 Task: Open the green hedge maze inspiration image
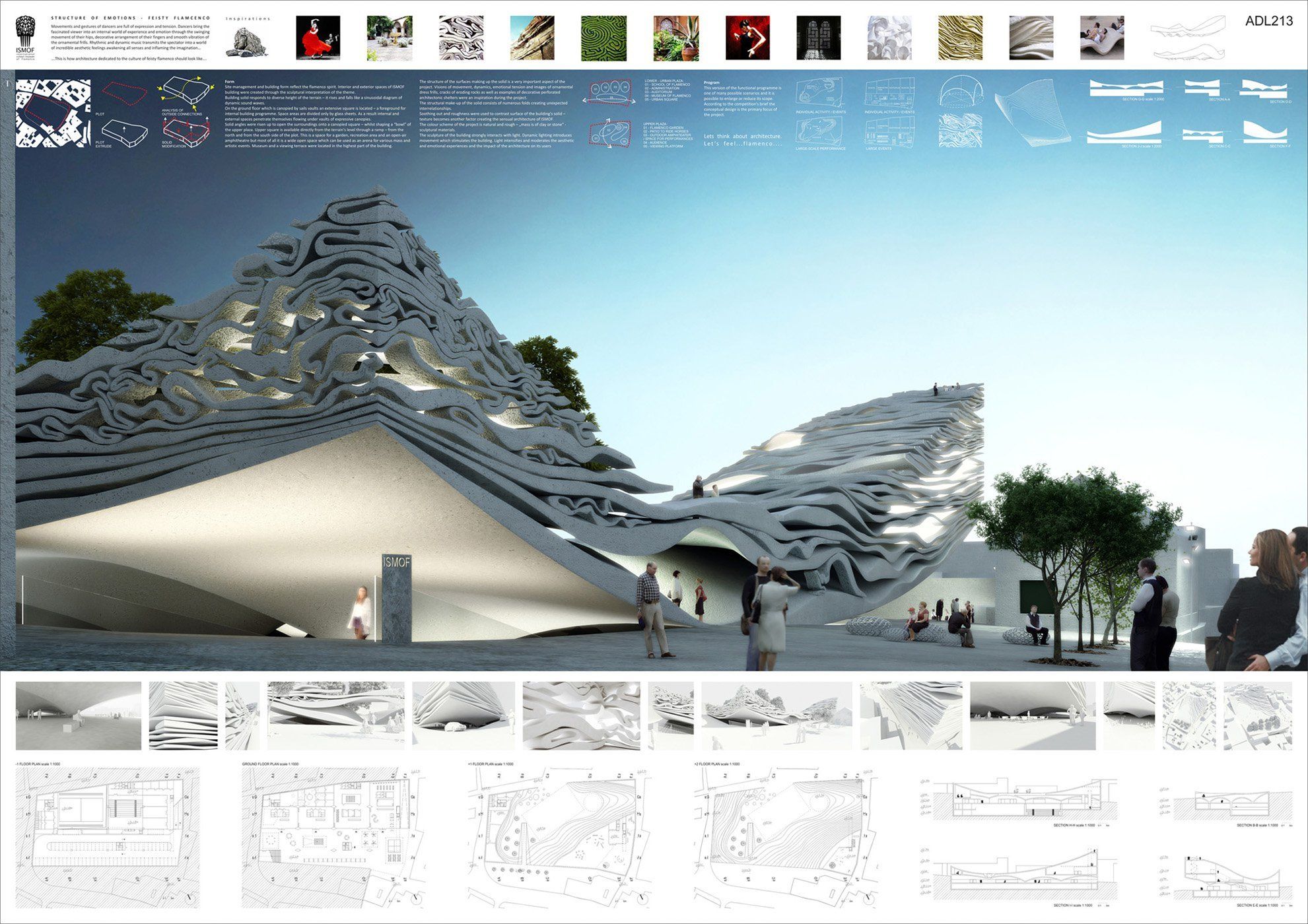click(x=603, y=38)
